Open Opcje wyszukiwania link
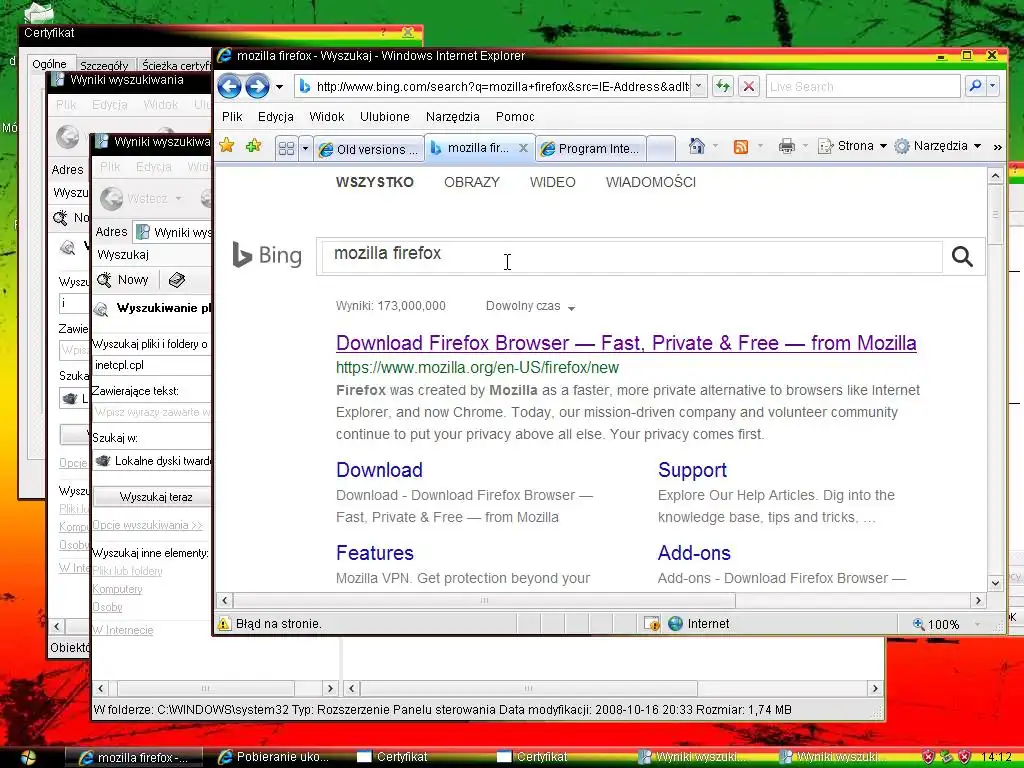This screenshot has width=1024, height=768. pyautogui.click(x=148, y=525)
